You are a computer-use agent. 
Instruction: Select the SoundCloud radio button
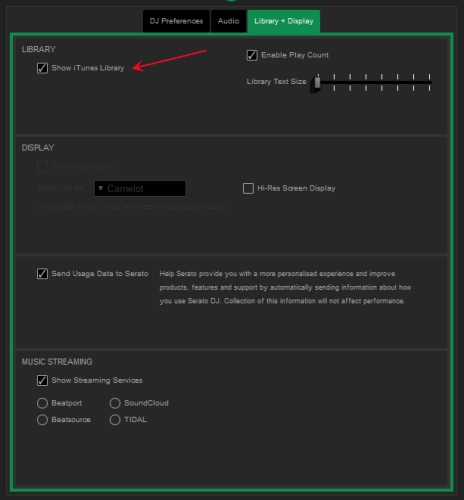115,403
